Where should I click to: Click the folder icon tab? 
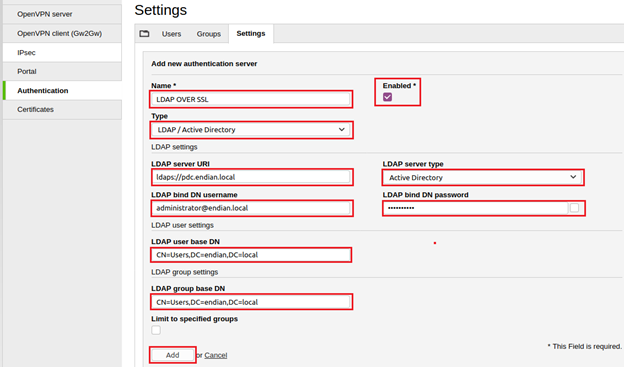(x=144, y=34)
